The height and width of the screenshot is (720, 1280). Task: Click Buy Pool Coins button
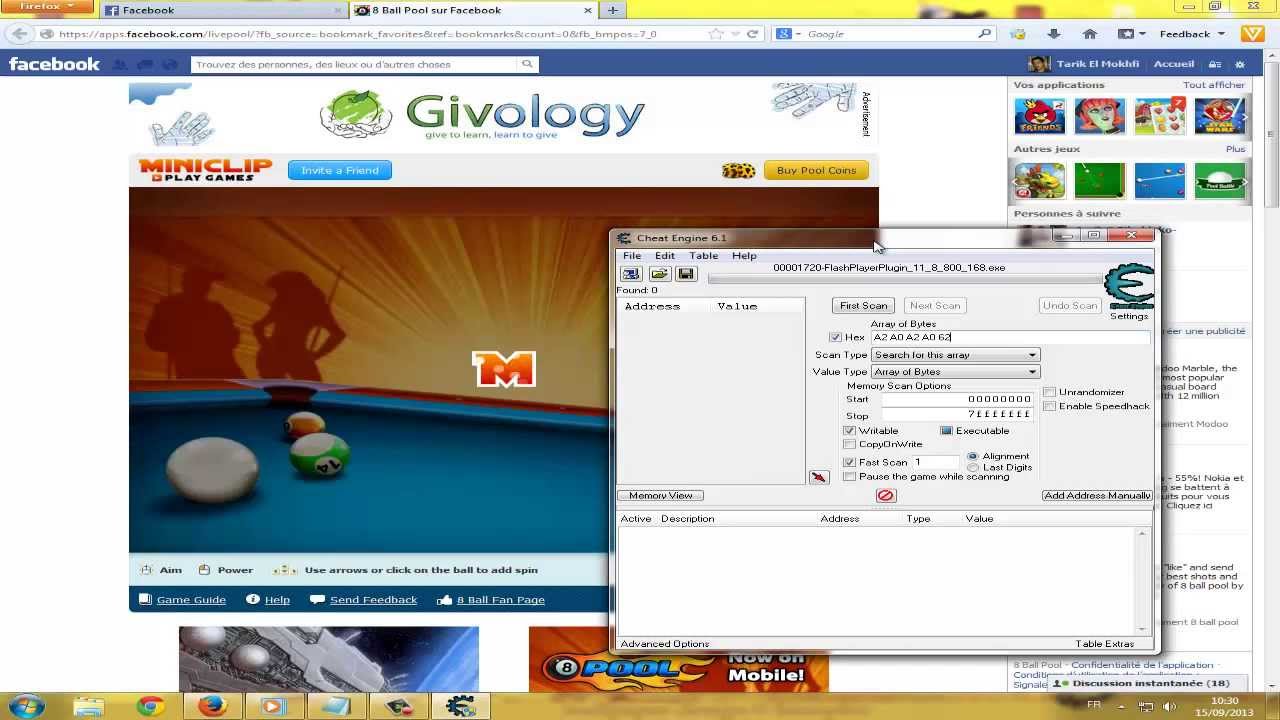816,170
